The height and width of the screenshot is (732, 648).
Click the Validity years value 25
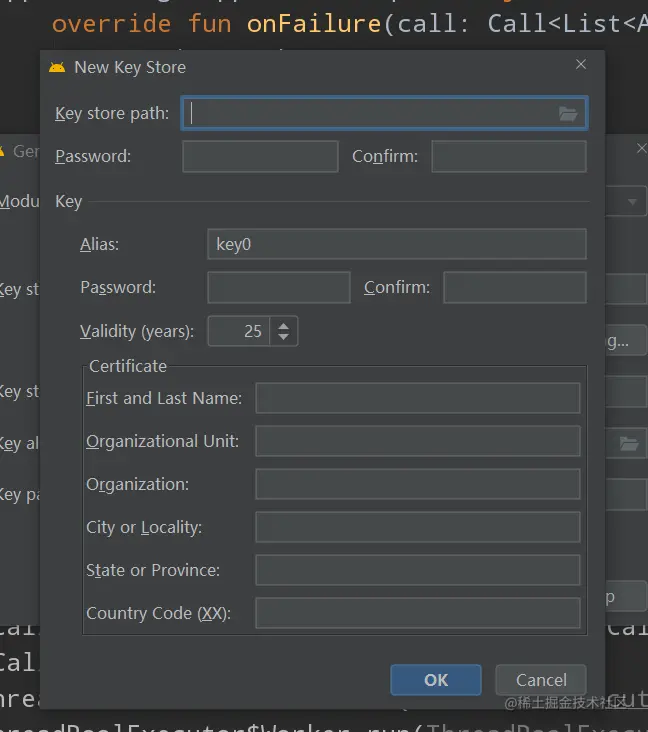239,331
